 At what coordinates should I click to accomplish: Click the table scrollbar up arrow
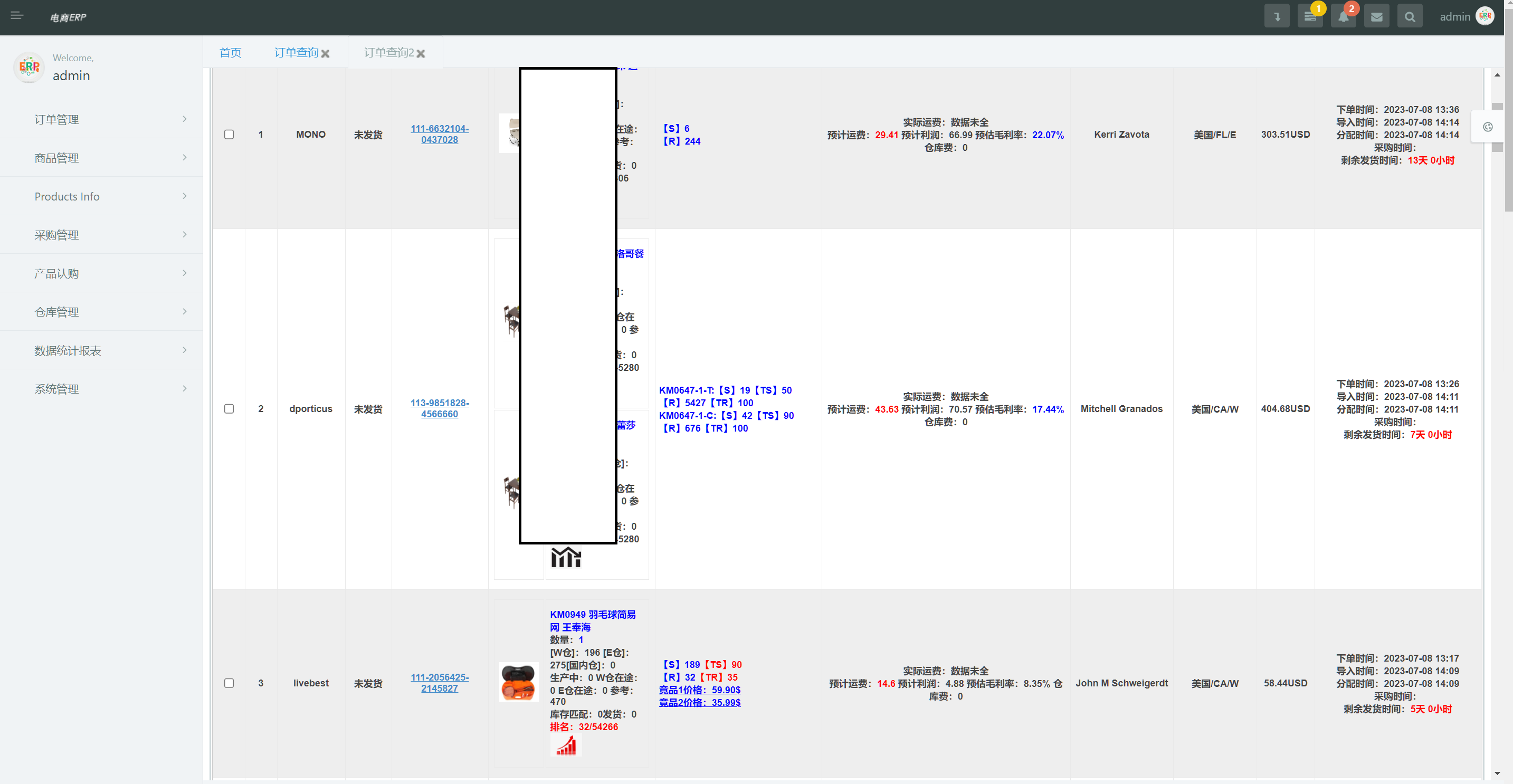[1497, 74]
